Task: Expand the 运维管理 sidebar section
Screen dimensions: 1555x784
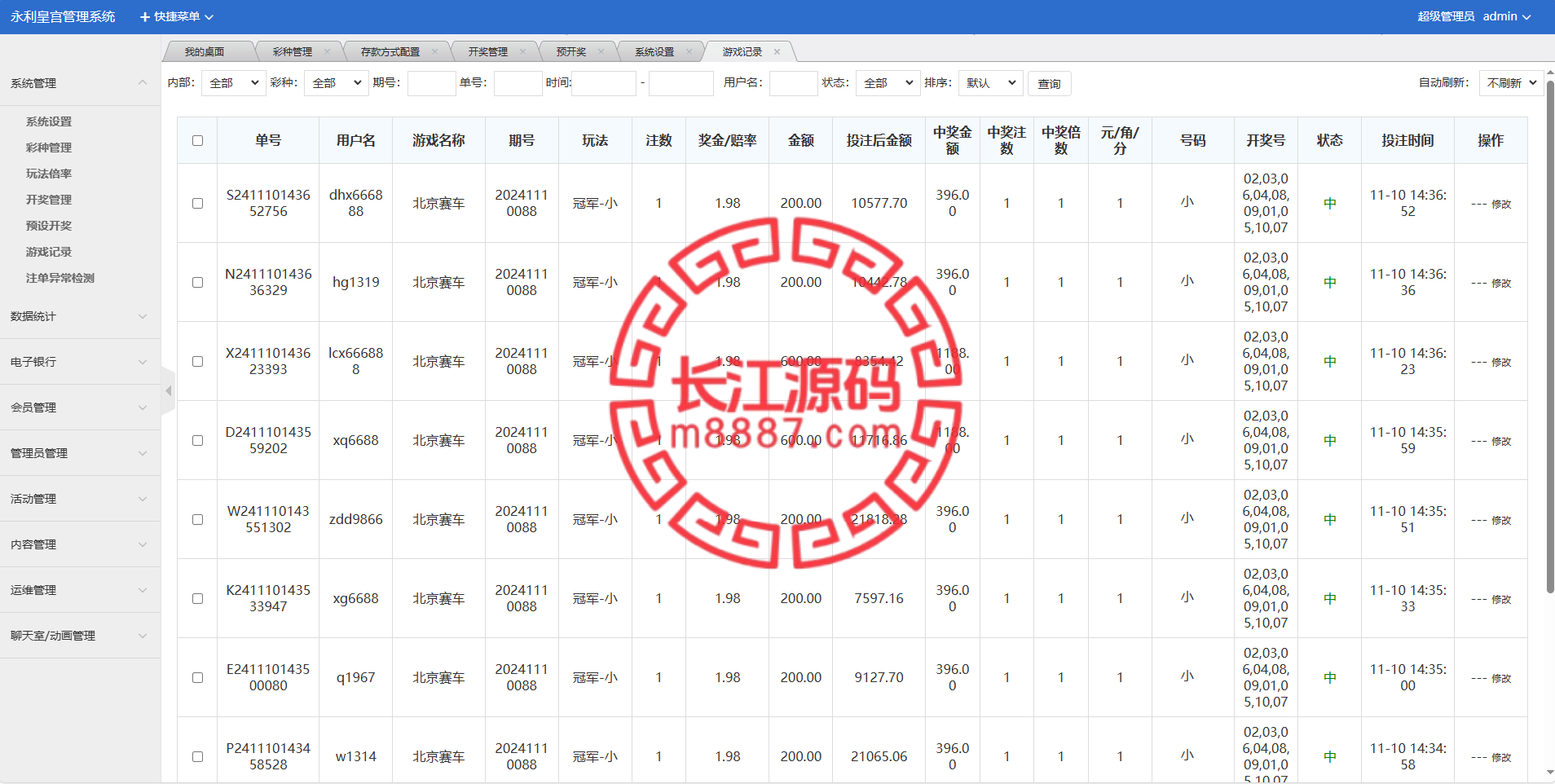Action: (x=80, y=590)
